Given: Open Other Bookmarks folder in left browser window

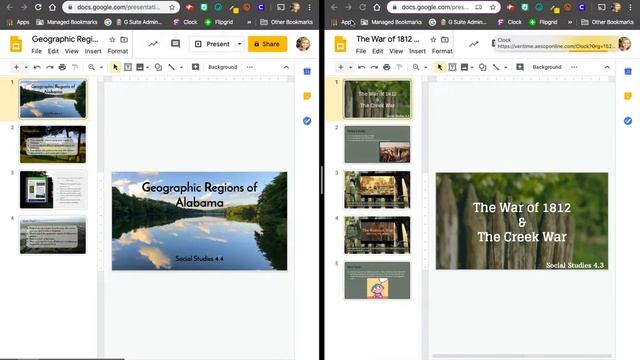Looking at the screenshot, I should [287, 22].
